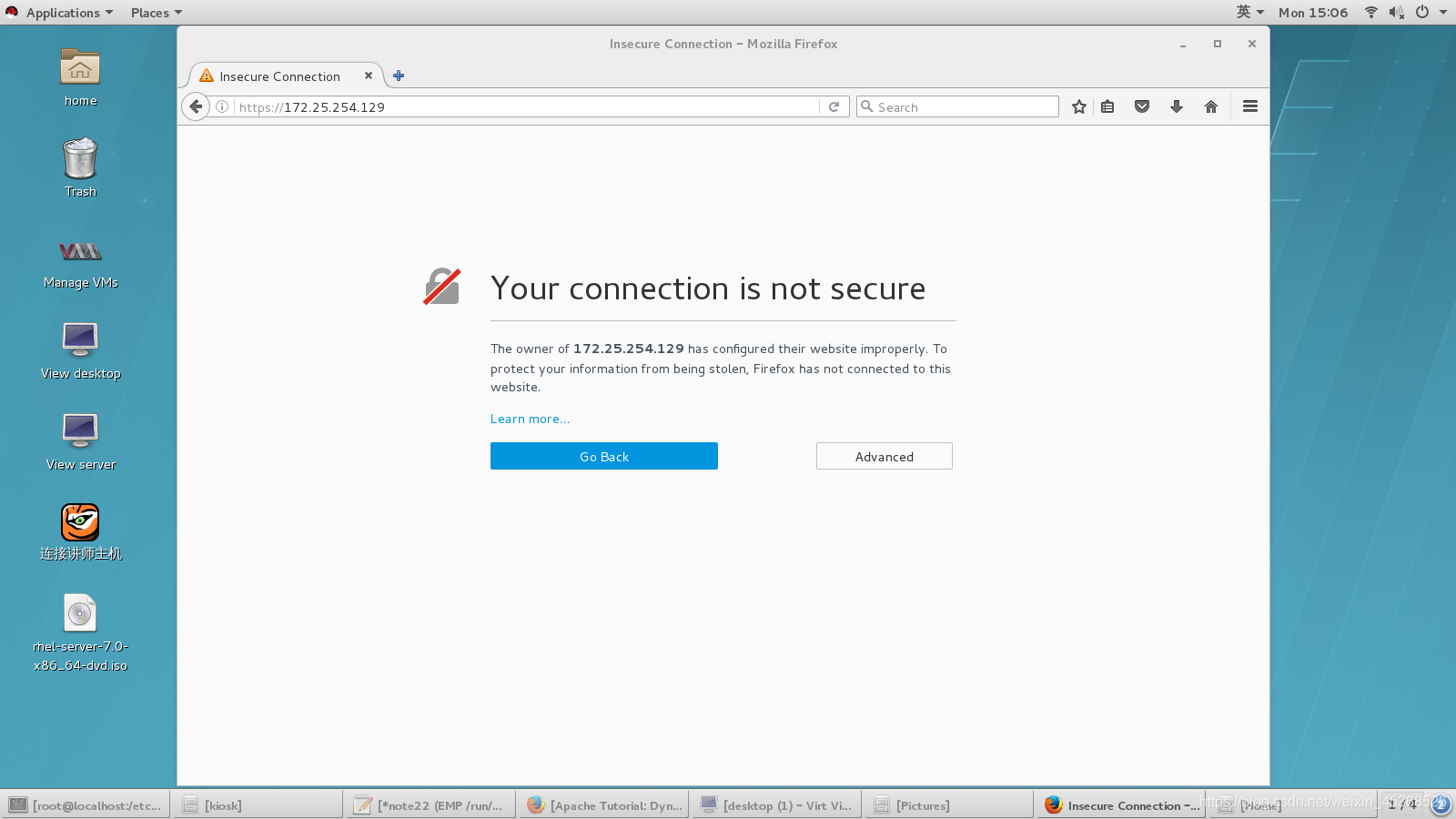Click the Red Hat logo icon
Viewport: 1456px width, 819px height.
pos(12,12)
